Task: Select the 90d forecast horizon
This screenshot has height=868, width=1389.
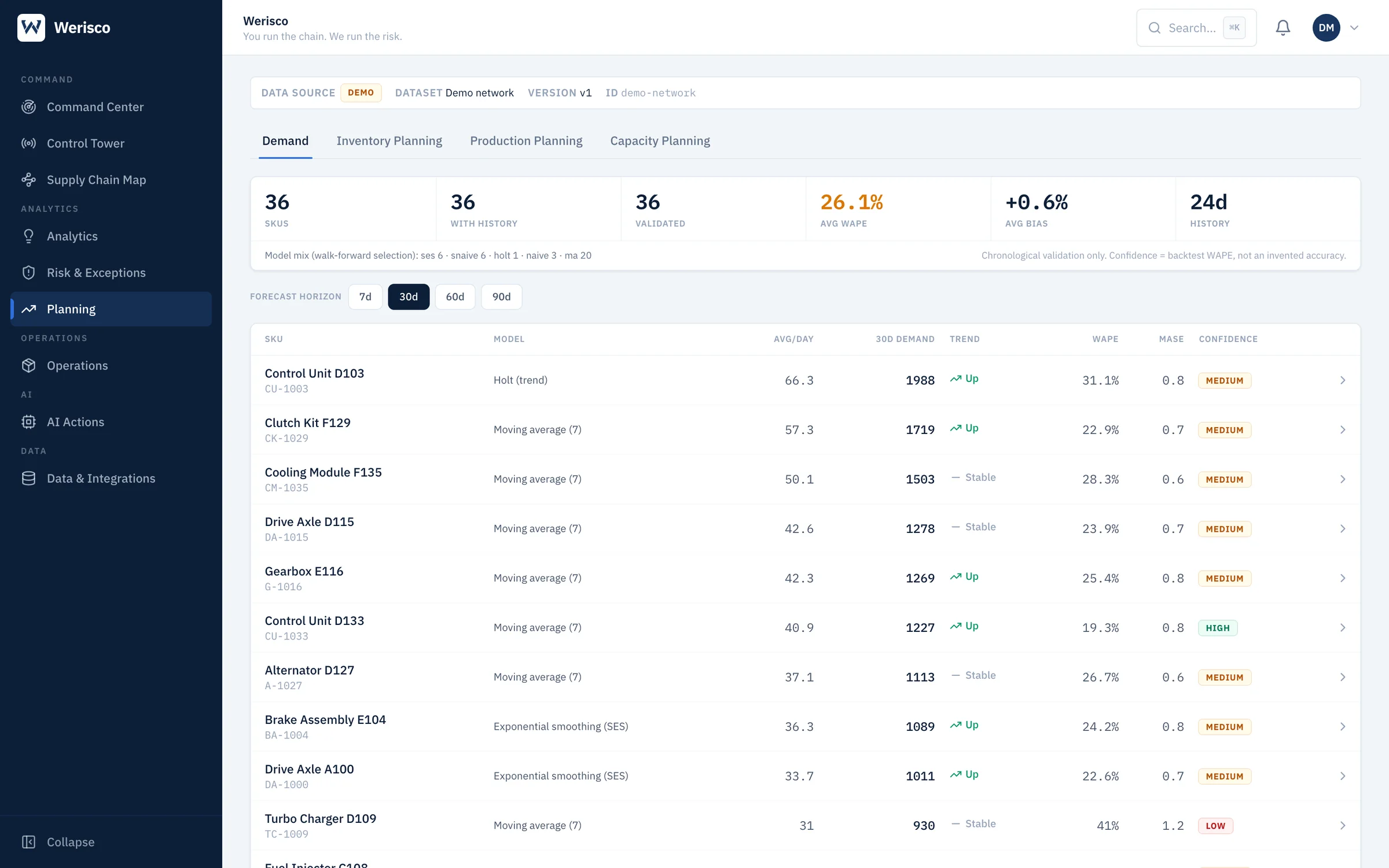Action: point(502,297)
